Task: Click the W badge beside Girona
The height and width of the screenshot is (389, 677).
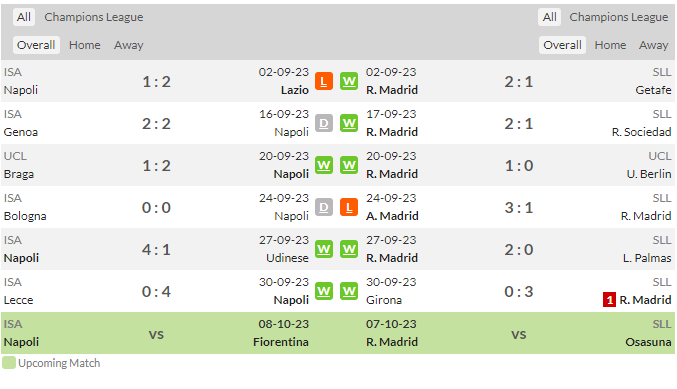Action: coord(349,291)
